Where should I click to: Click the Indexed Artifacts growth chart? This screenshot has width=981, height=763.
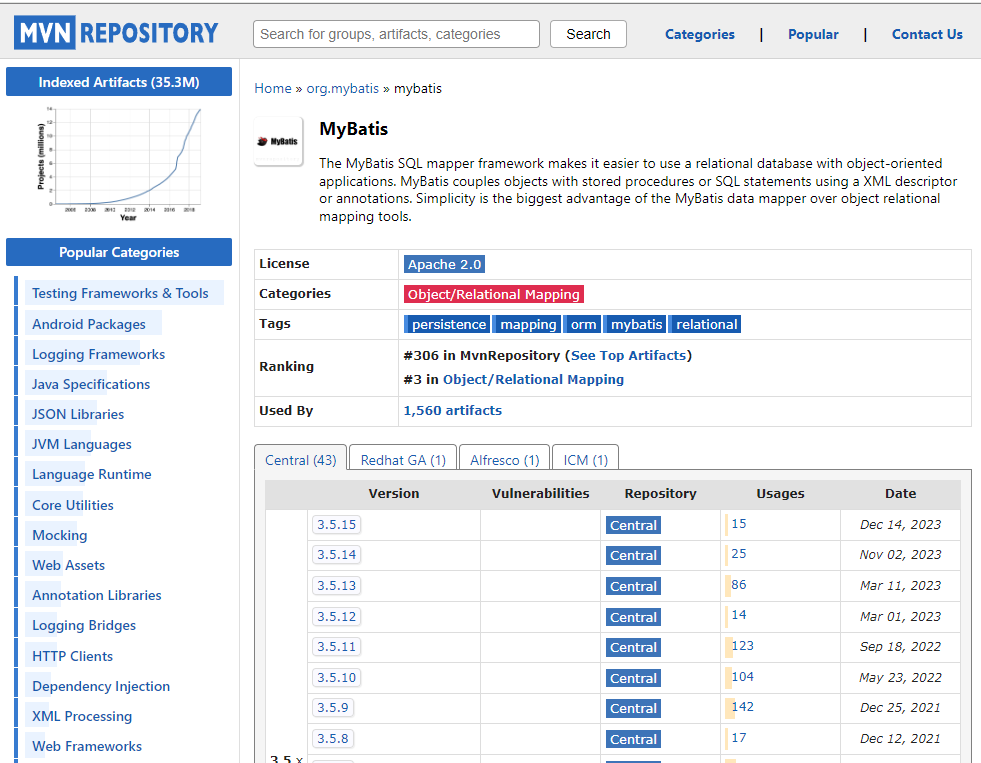[x=119, y=164]
